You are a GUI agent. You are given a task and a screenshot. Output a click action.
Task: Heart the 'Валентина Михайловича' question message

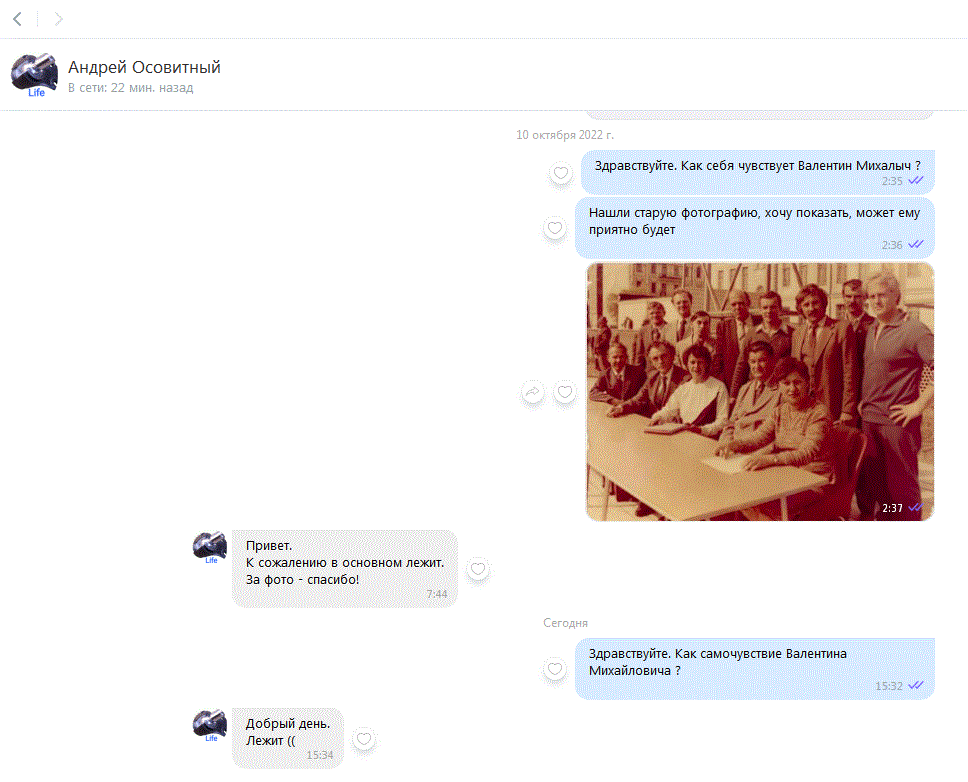[555, 669]
